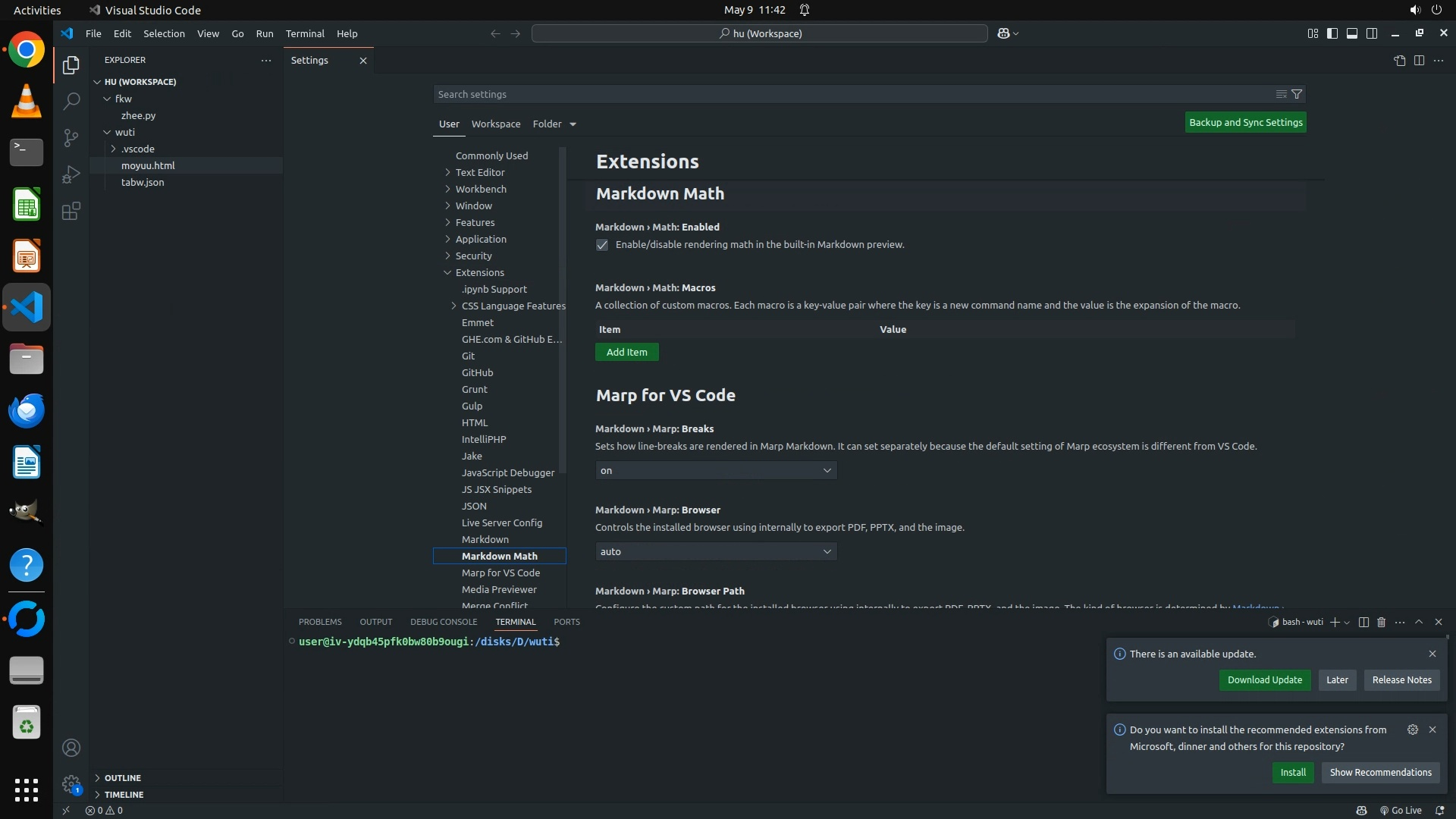Open the Search view in activity bar
This screenshot has width=1456, height=819.
(x=71, y=101)
